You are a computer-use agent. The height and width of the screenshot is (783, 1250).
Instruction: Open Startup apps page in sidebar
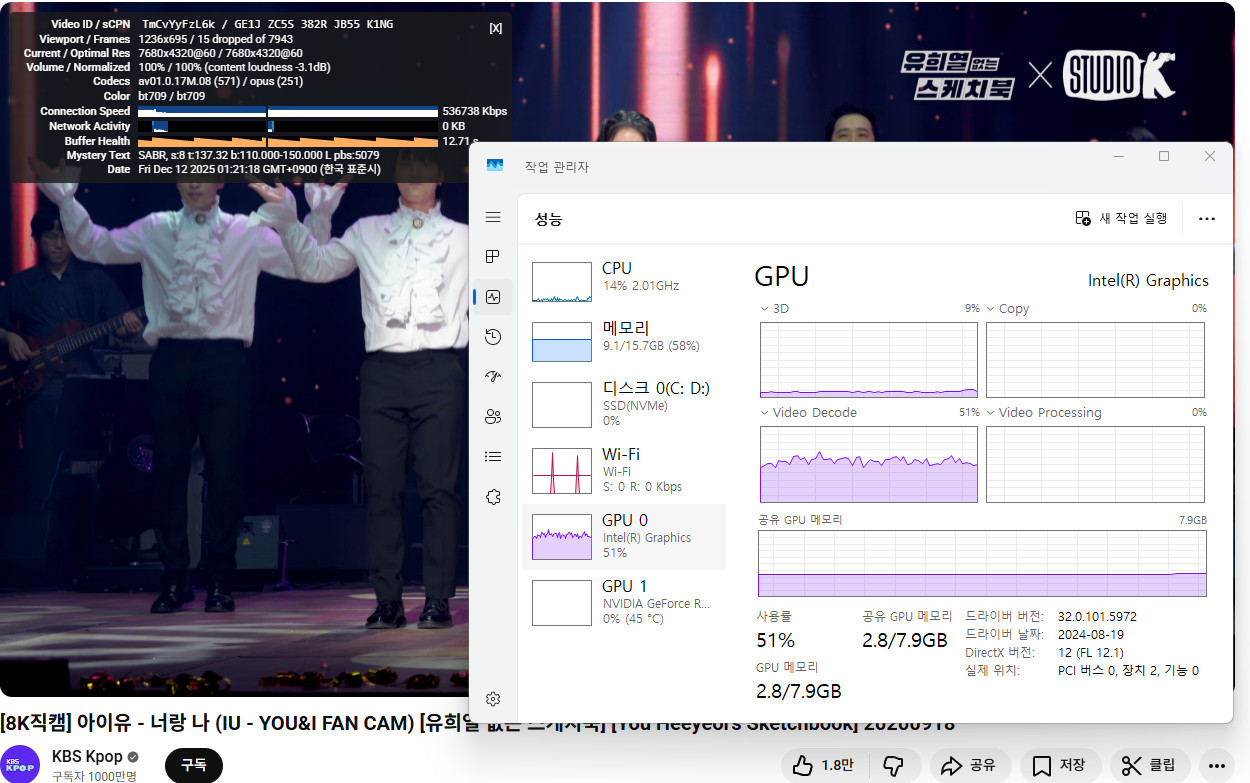(492, 377)
